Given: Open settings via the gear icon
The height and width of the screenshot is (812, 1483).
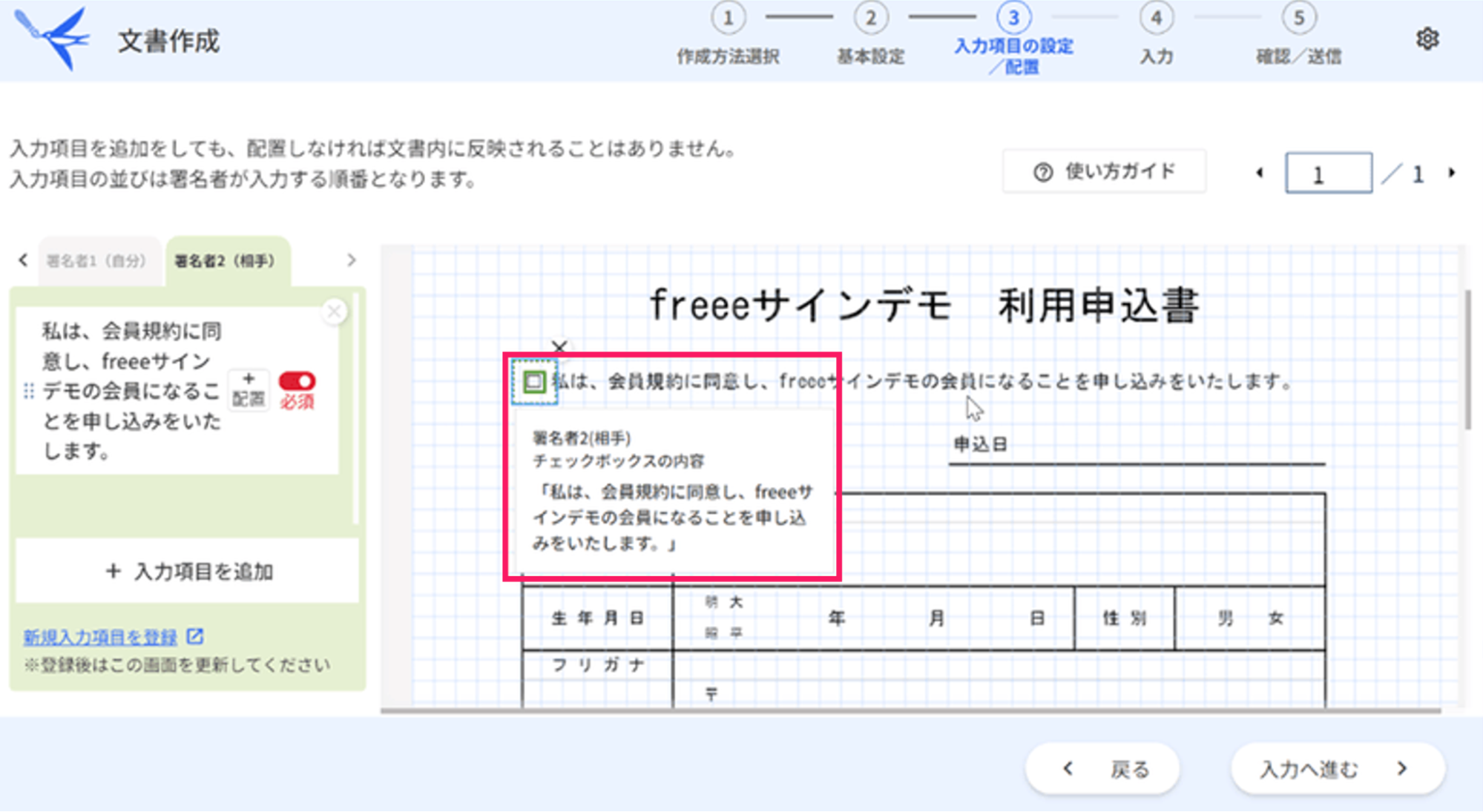Looking at the screenshot, I should [x=1427, y=39].
